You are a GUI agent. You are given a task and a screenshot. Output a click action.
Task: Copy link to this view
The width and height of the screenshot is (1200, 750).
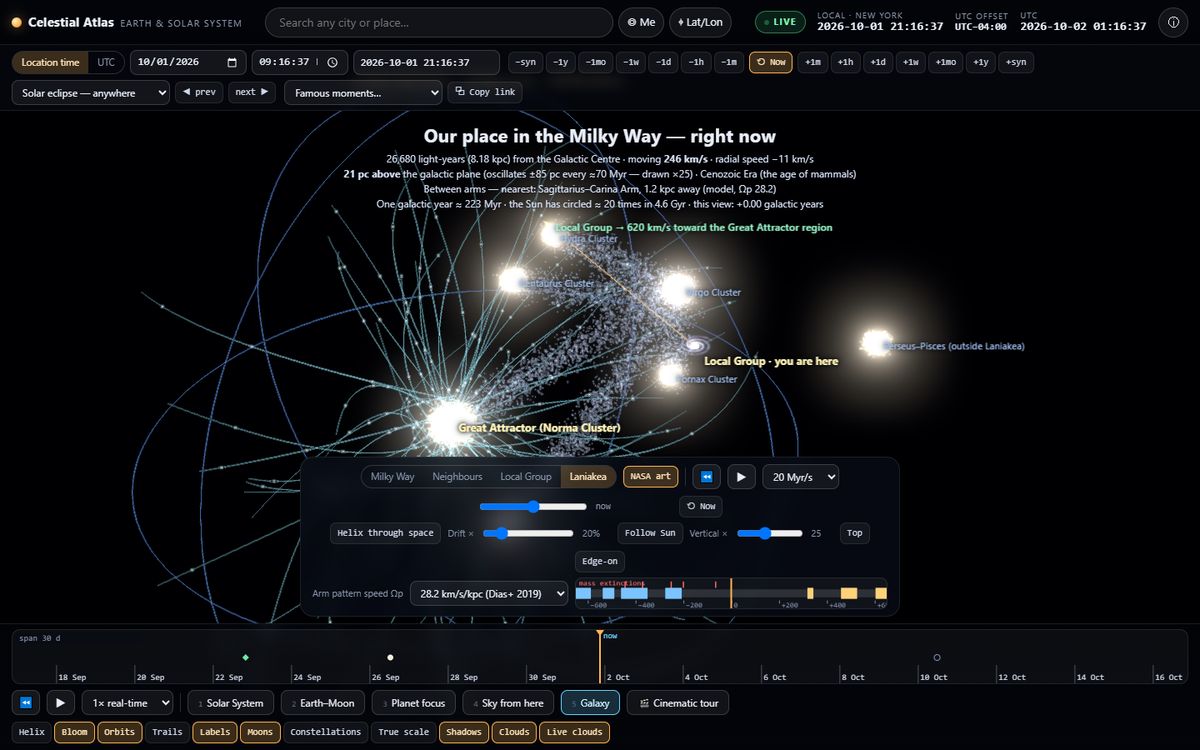click(485, 92)
